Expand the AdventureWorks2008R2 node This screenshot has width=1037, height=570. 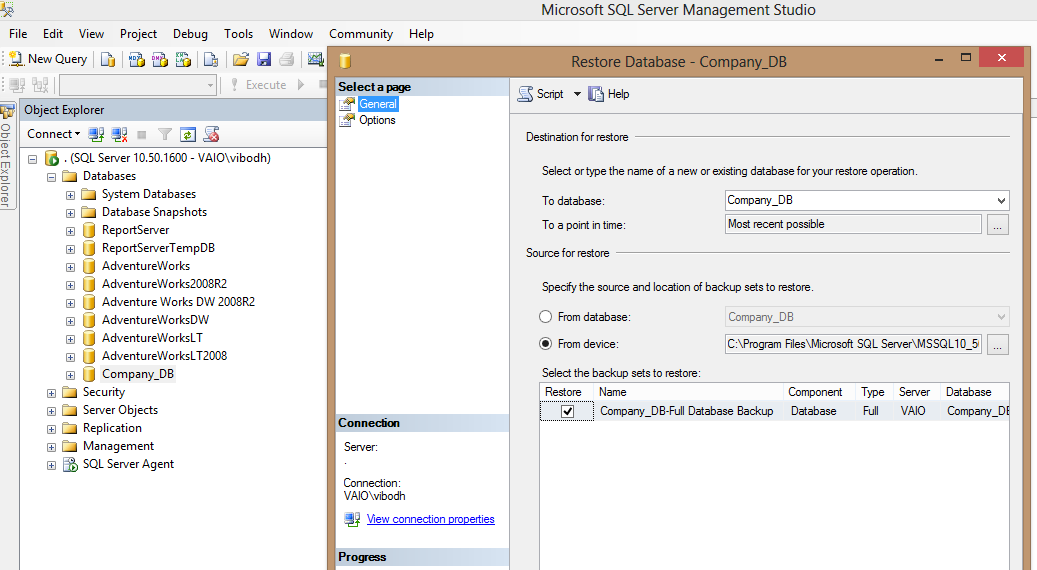point(70,285)
